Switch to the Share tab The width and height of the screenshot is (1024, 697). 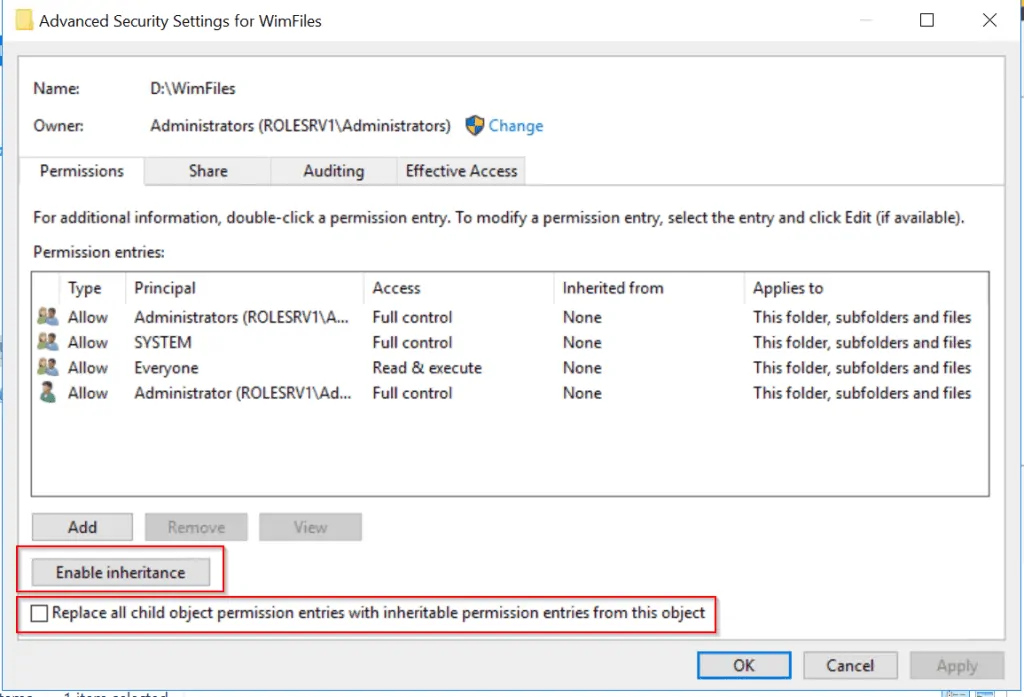coord(206,171)
